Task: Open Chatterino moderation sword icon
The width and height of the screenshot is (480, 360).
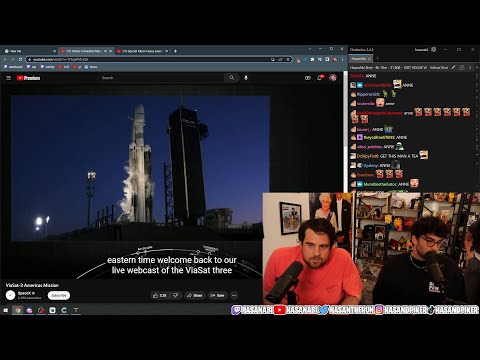Action: pyautogui.click(x=454, y=67)
